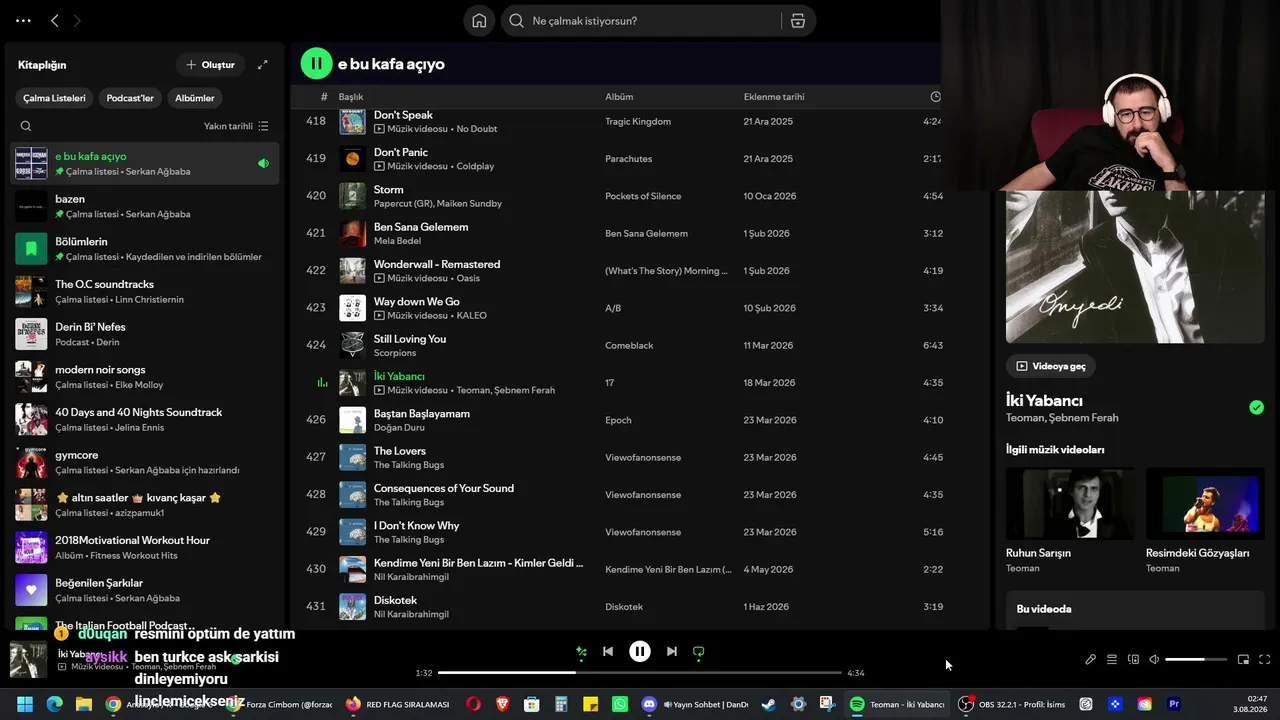Open the Windows Start menu
The height and width of the screenshot is (720, 1280).
(x=25, y=704)
